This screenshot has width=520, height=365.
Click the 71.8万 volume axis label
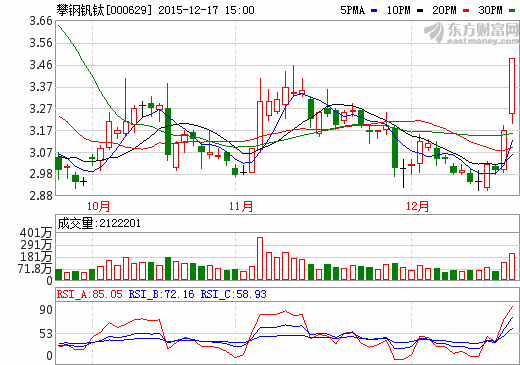pyautogui.click(x=35, y=269)
